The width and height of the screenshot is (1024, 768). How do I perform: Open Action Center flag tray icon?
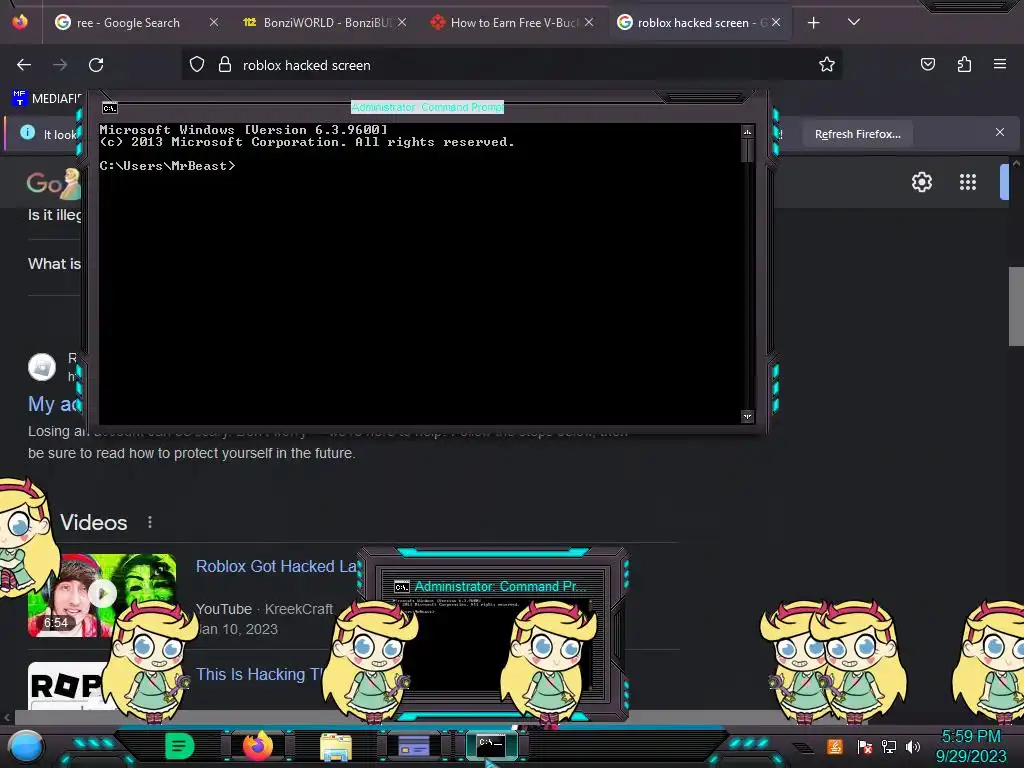(864, 746)
